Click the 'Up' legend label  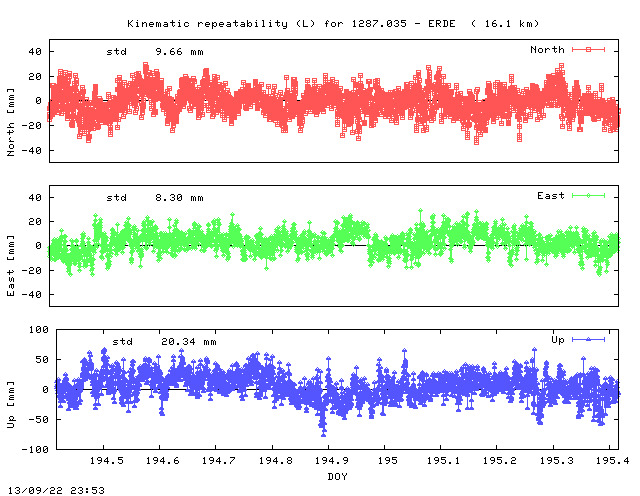558,340
